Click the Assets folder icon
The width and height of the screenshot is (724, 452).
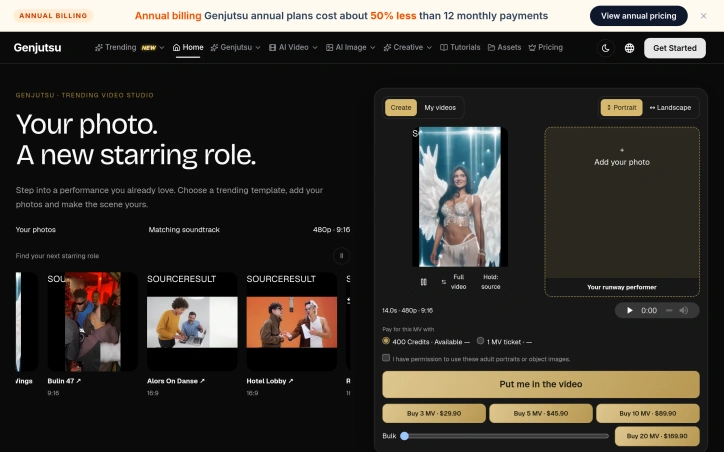click(x=491, y=47)
